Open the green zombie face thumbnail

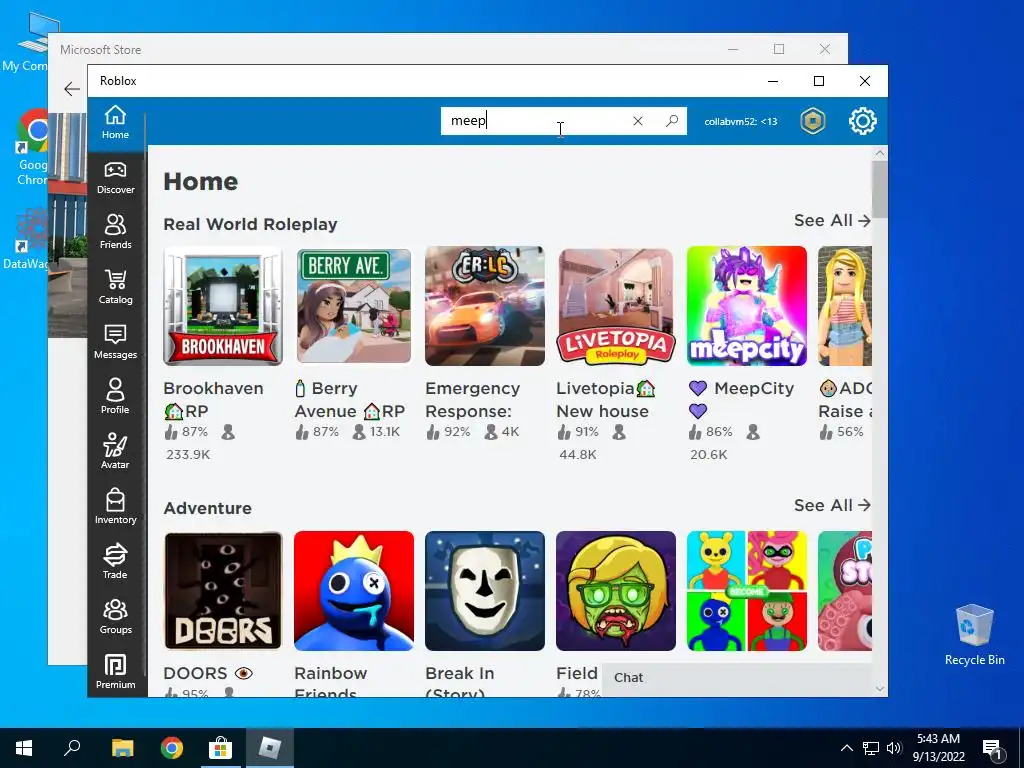click(x=616, y=591)
